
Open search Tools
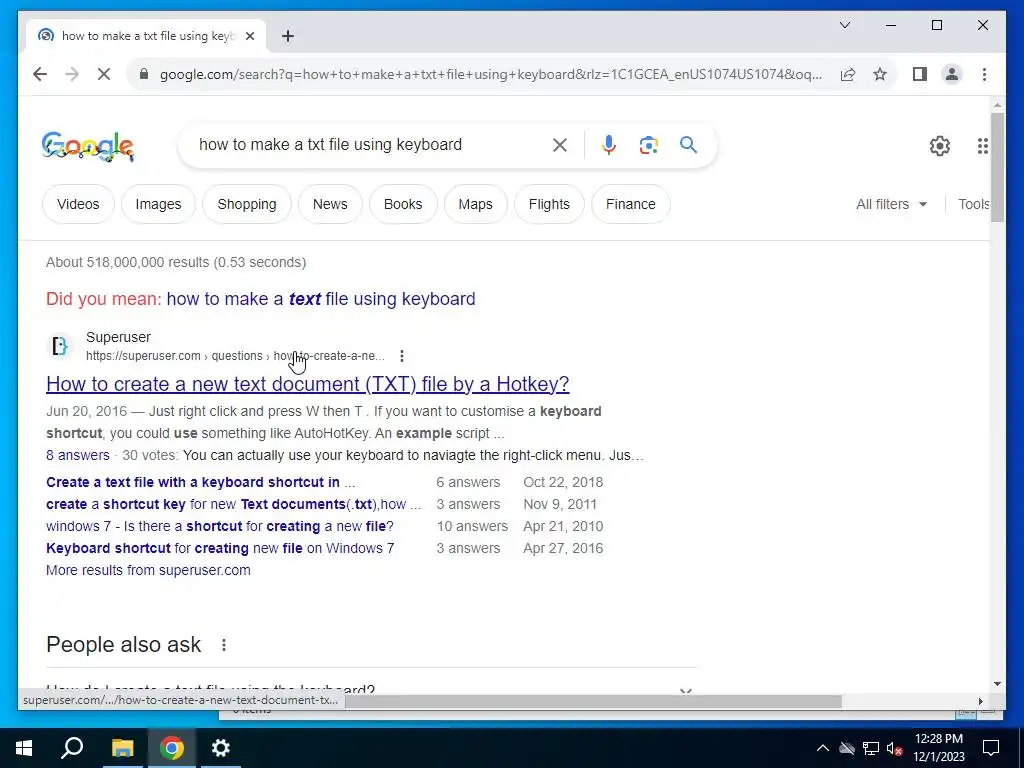(x=973, y=204)
